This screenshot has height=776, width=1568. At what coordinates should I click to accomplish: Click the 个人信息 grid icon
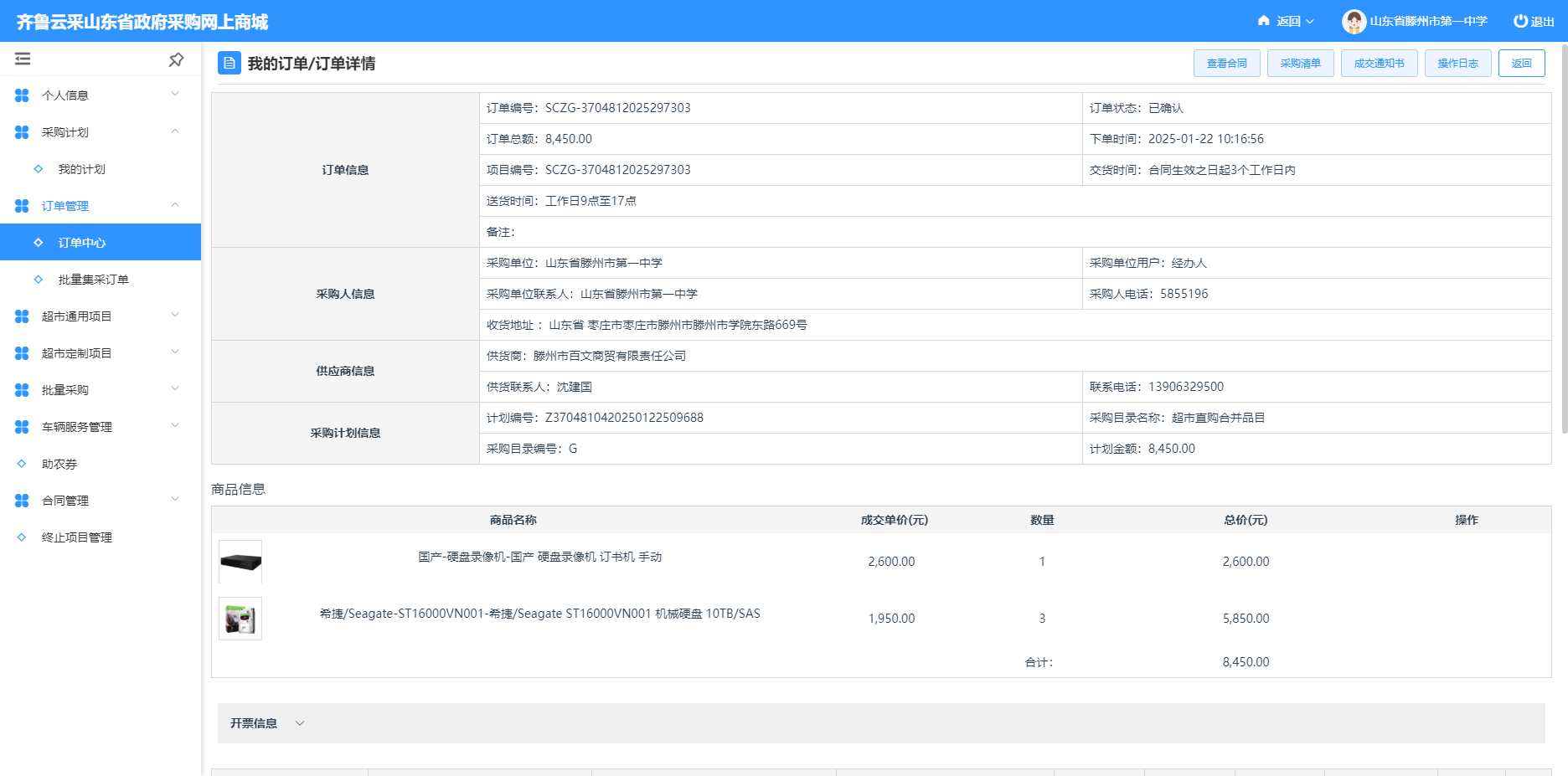(x=22, y=95)
